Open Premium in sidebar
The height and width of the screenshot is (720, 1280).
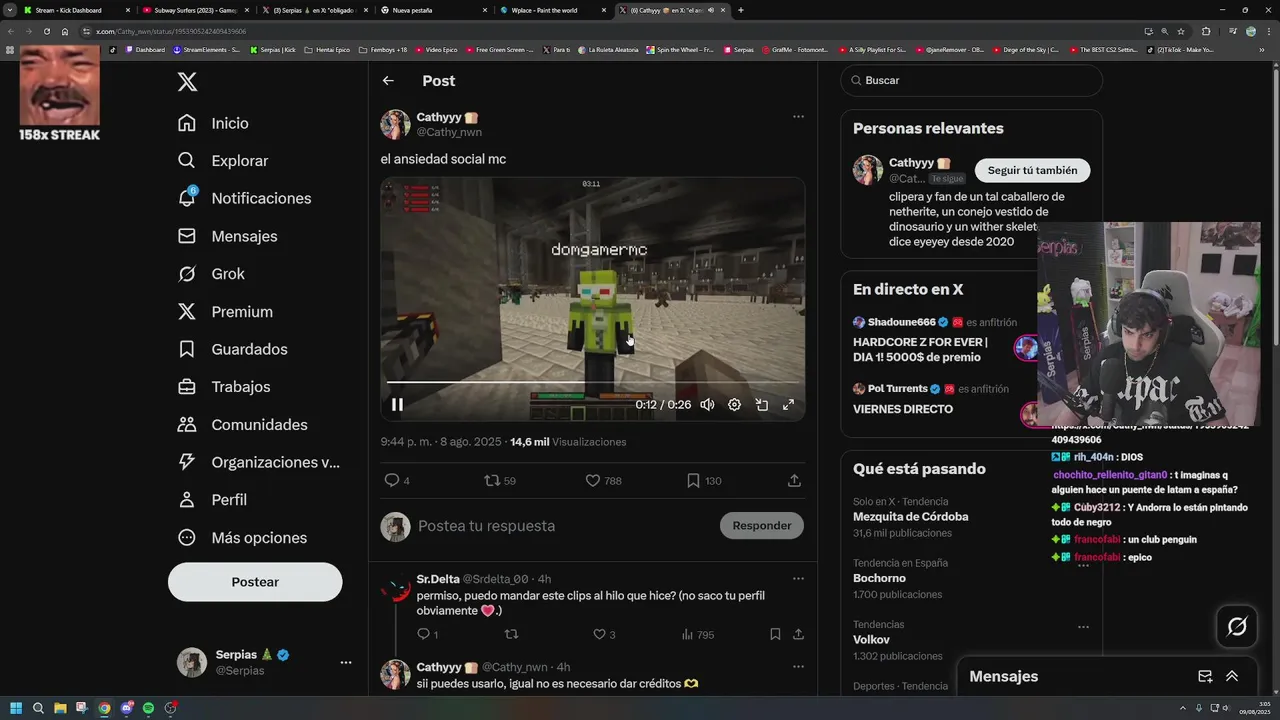point(225,312)
